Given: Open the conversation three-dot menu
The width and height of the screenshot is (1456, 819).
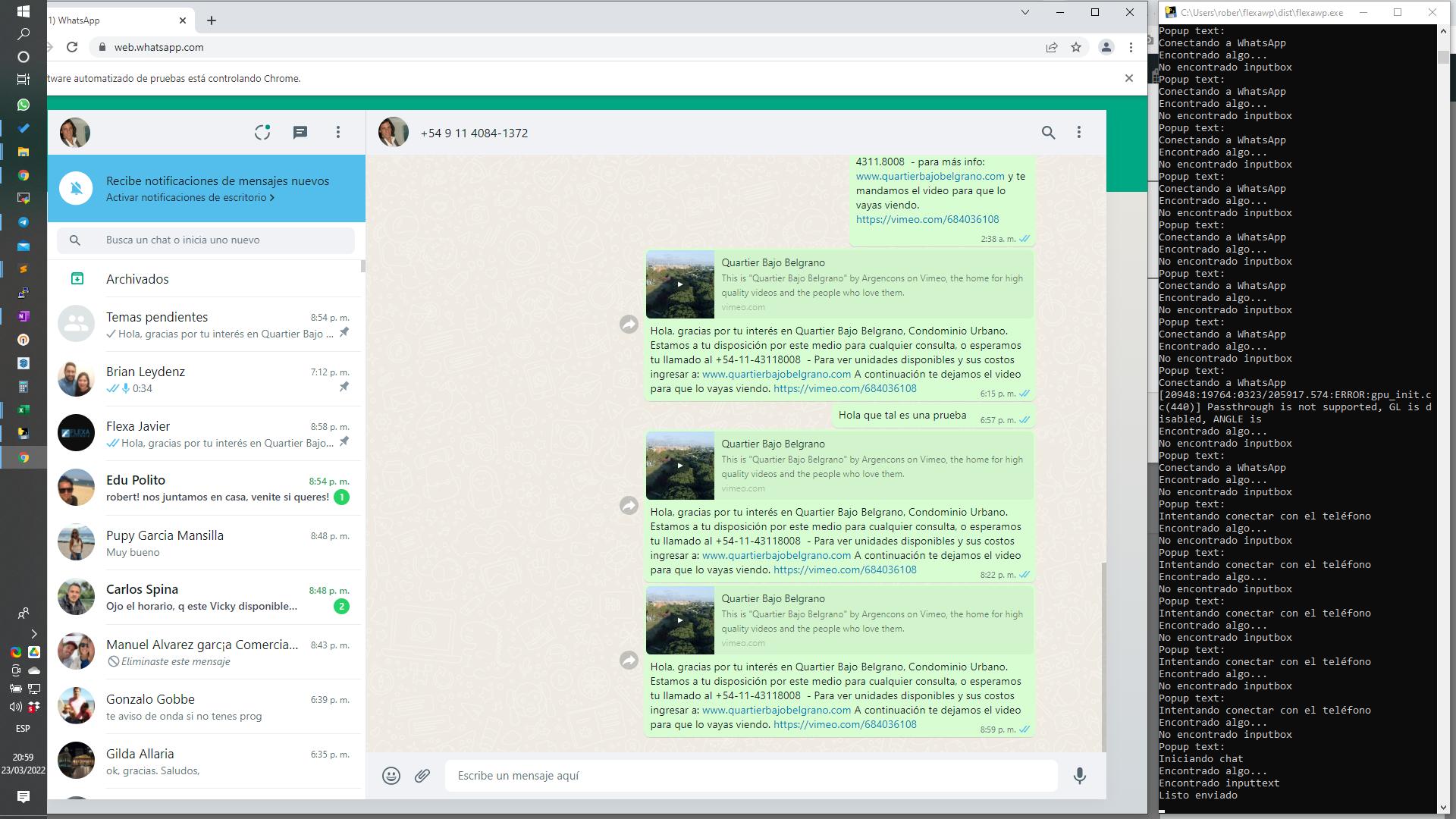Looking at the screenshot, I should pos(1079,133).
